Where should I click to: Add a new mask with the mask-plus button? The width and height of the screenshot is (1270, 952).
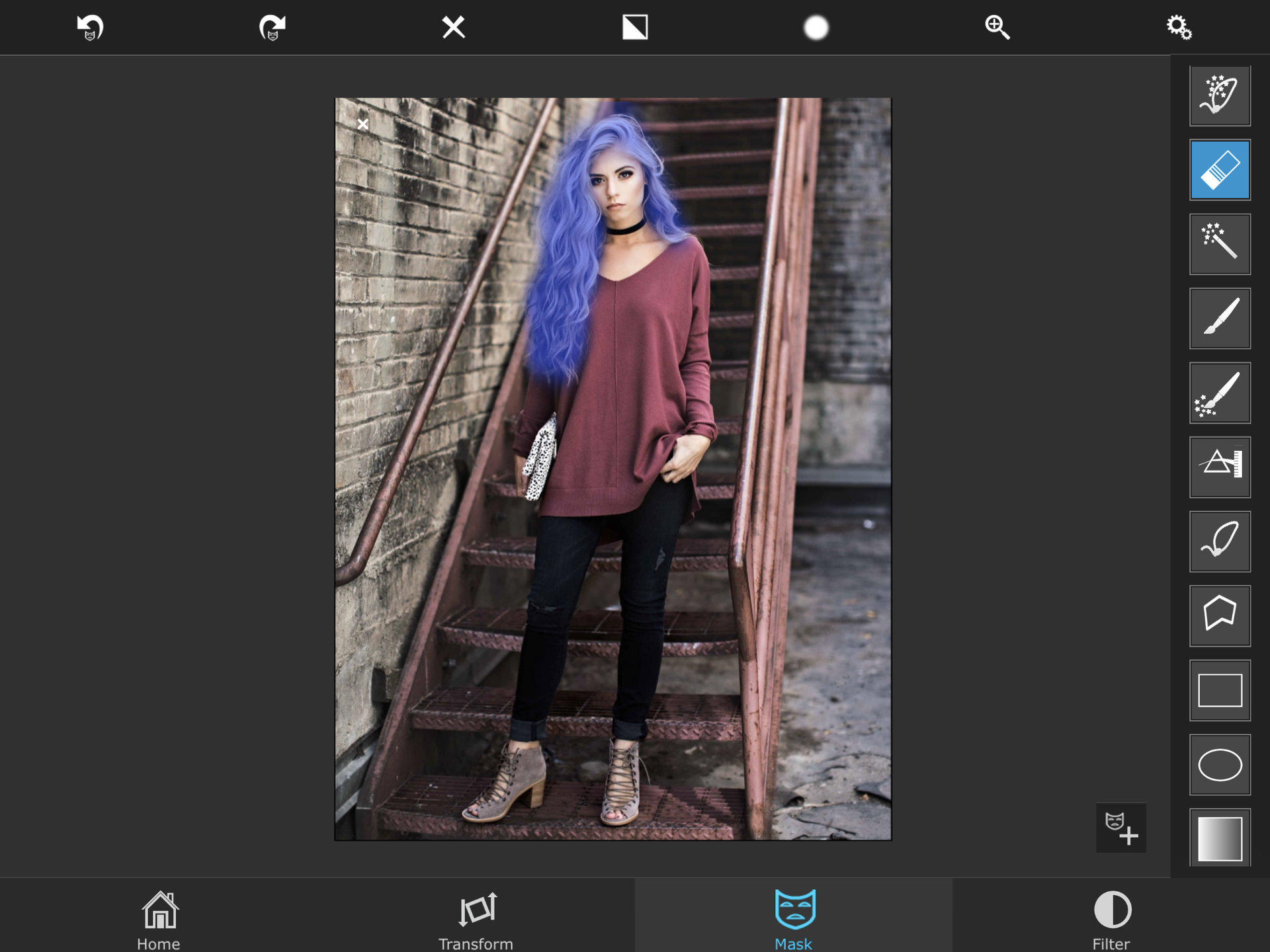tap(1121, 828)
